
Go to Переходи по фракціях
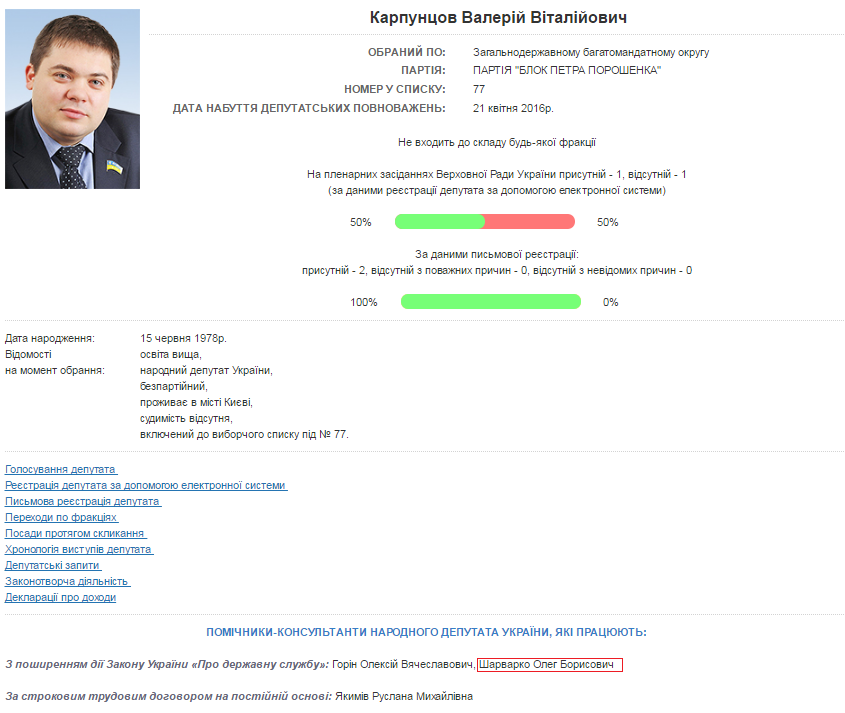62,517
